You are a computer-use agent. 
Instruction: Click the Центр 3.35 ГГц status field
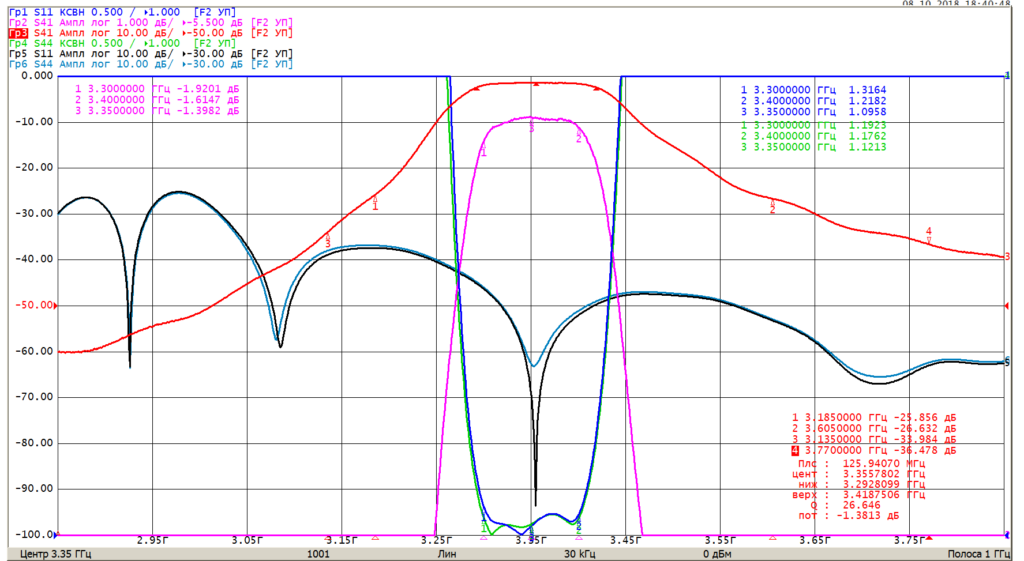[x=56, y=554]
